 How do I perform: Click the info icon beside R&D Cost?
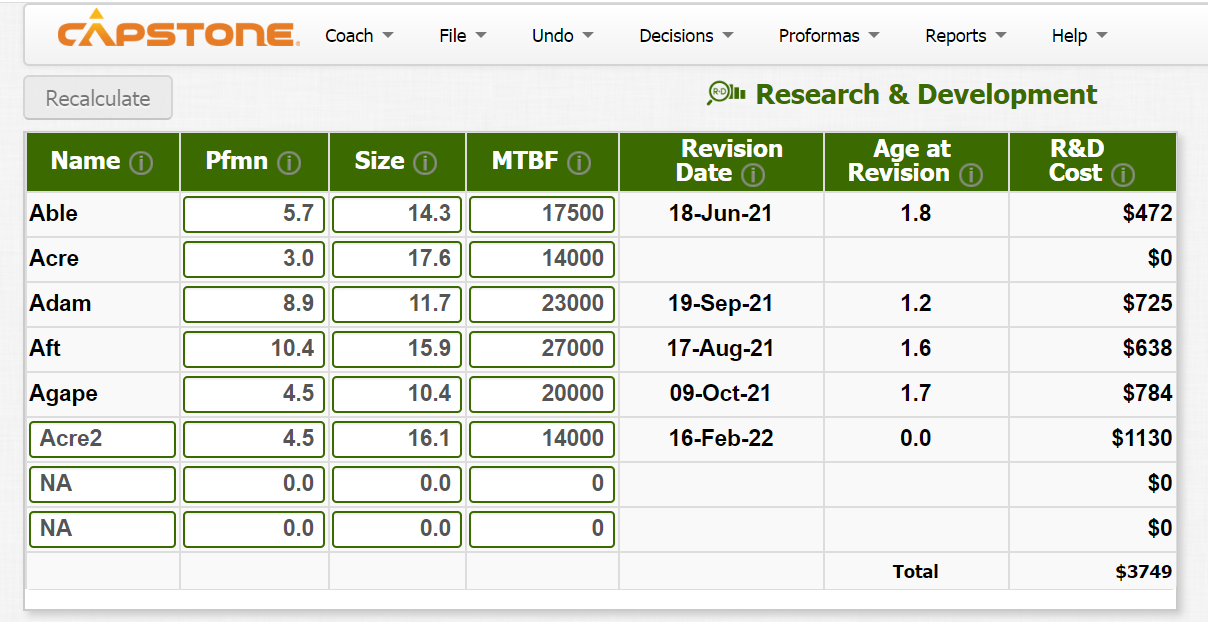(x=1124, y=175)
